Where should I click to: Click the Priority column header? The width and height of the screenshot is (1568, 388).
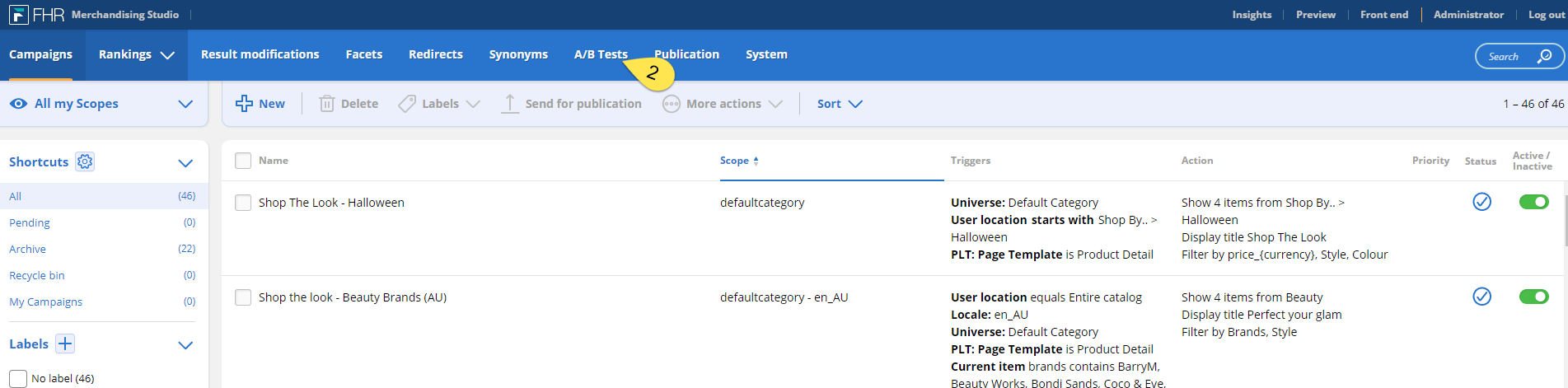(1430, 161)
